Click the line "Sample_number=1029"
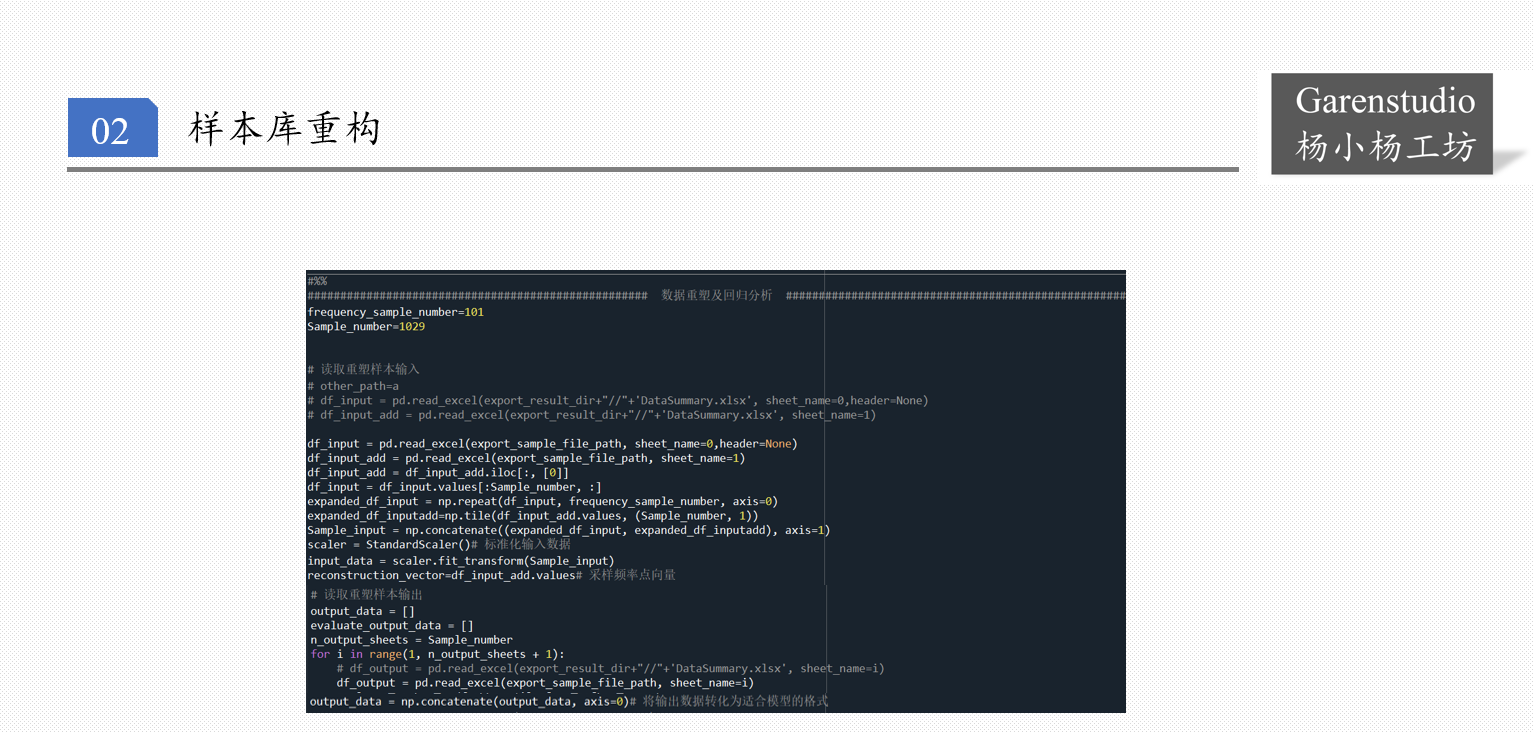This screenshot has width=1534, height=733. (366, 327)
